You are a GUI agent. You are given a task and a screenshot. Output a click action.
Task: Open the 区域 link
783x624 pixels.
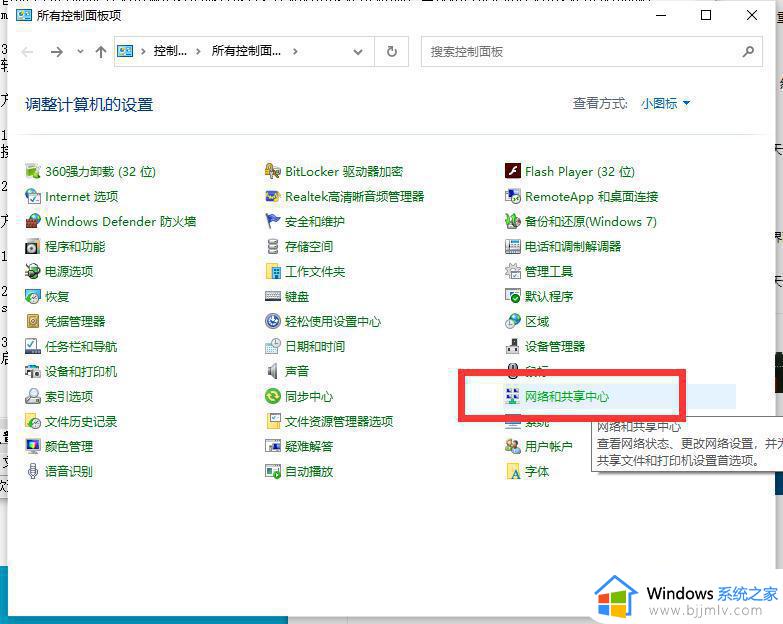[x=537, y=321]
